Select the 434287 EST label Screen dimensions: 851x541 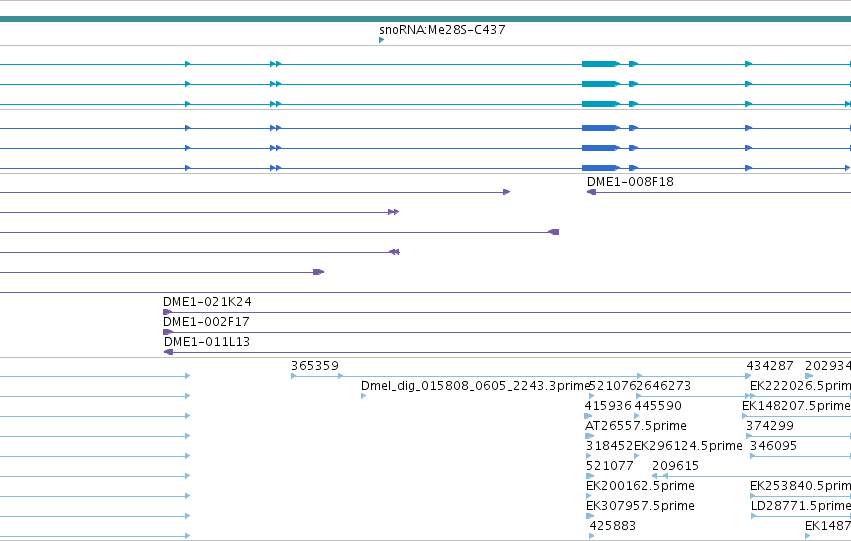coord(770,366)
